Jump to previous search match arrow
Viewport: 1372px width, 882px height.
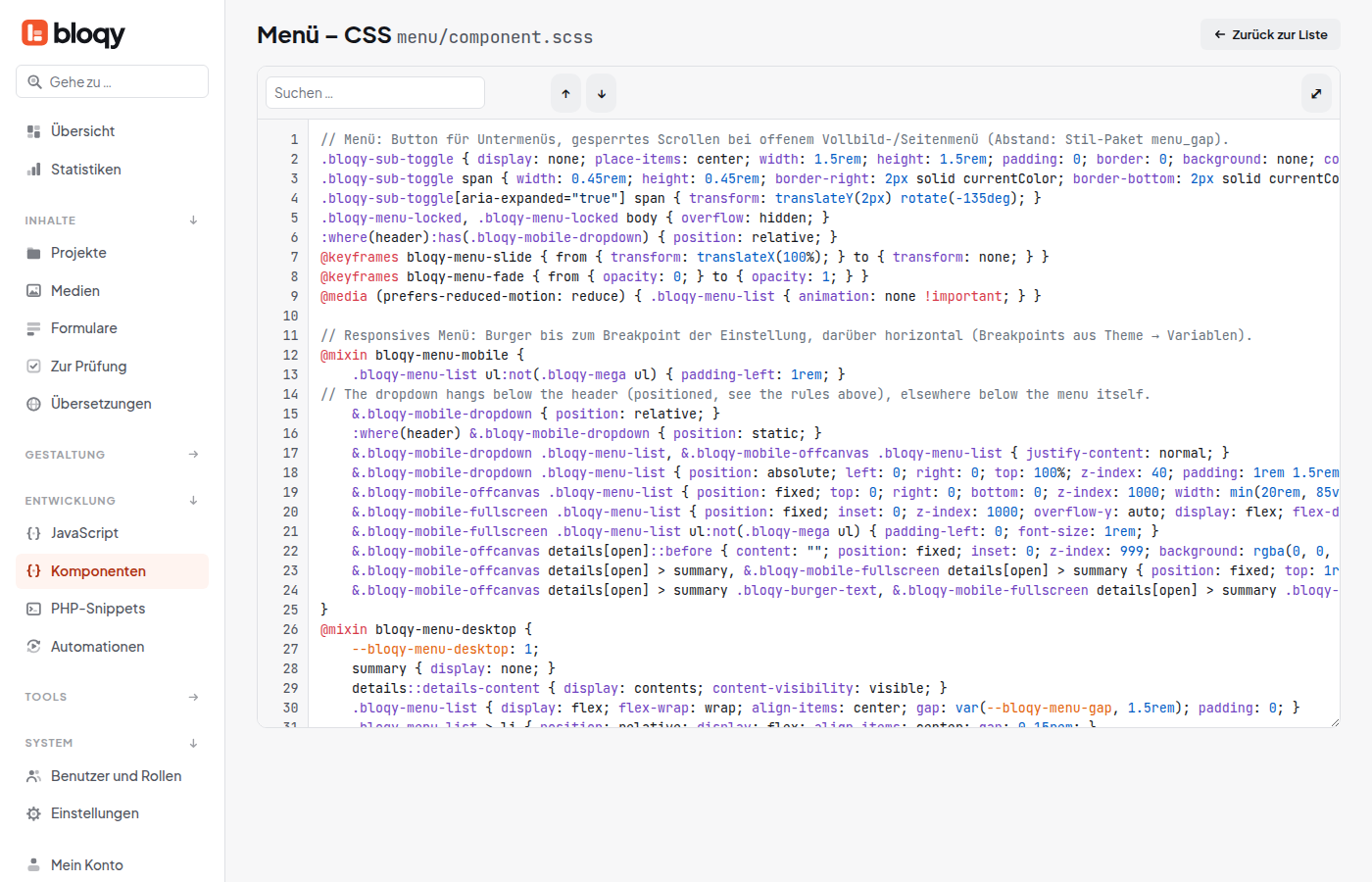click(x=565, y=93)
